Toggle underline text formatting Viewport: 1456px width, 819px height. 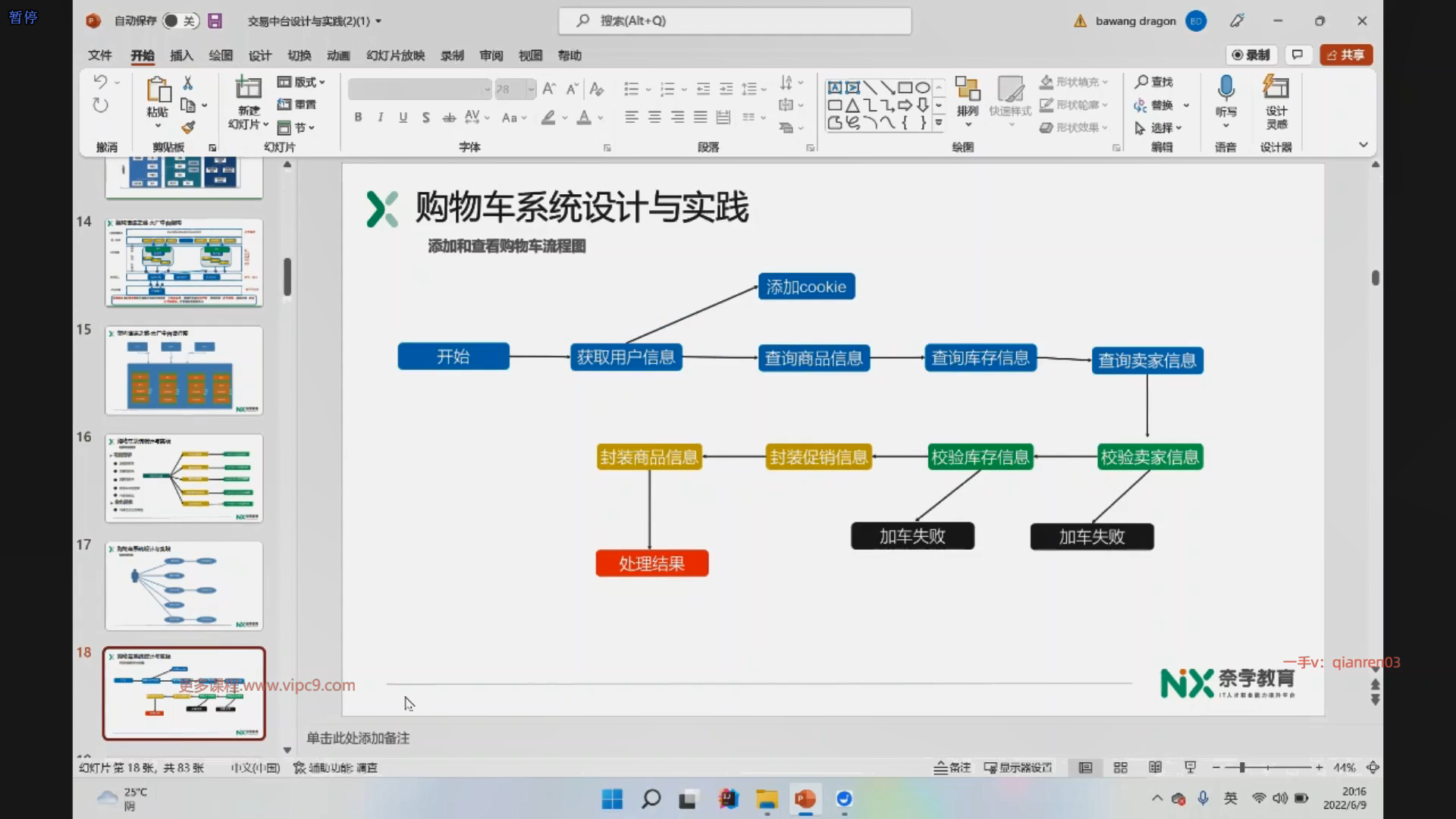403,118
